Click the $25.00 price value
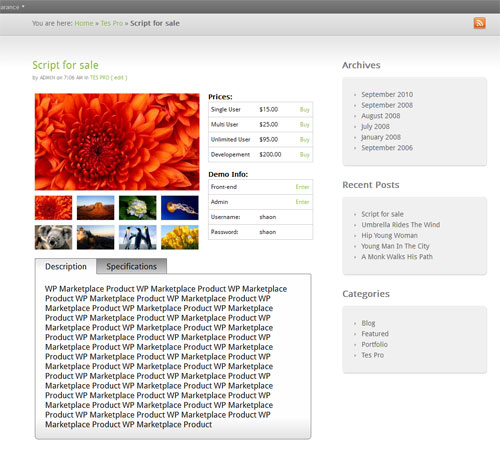 (269, 125)
